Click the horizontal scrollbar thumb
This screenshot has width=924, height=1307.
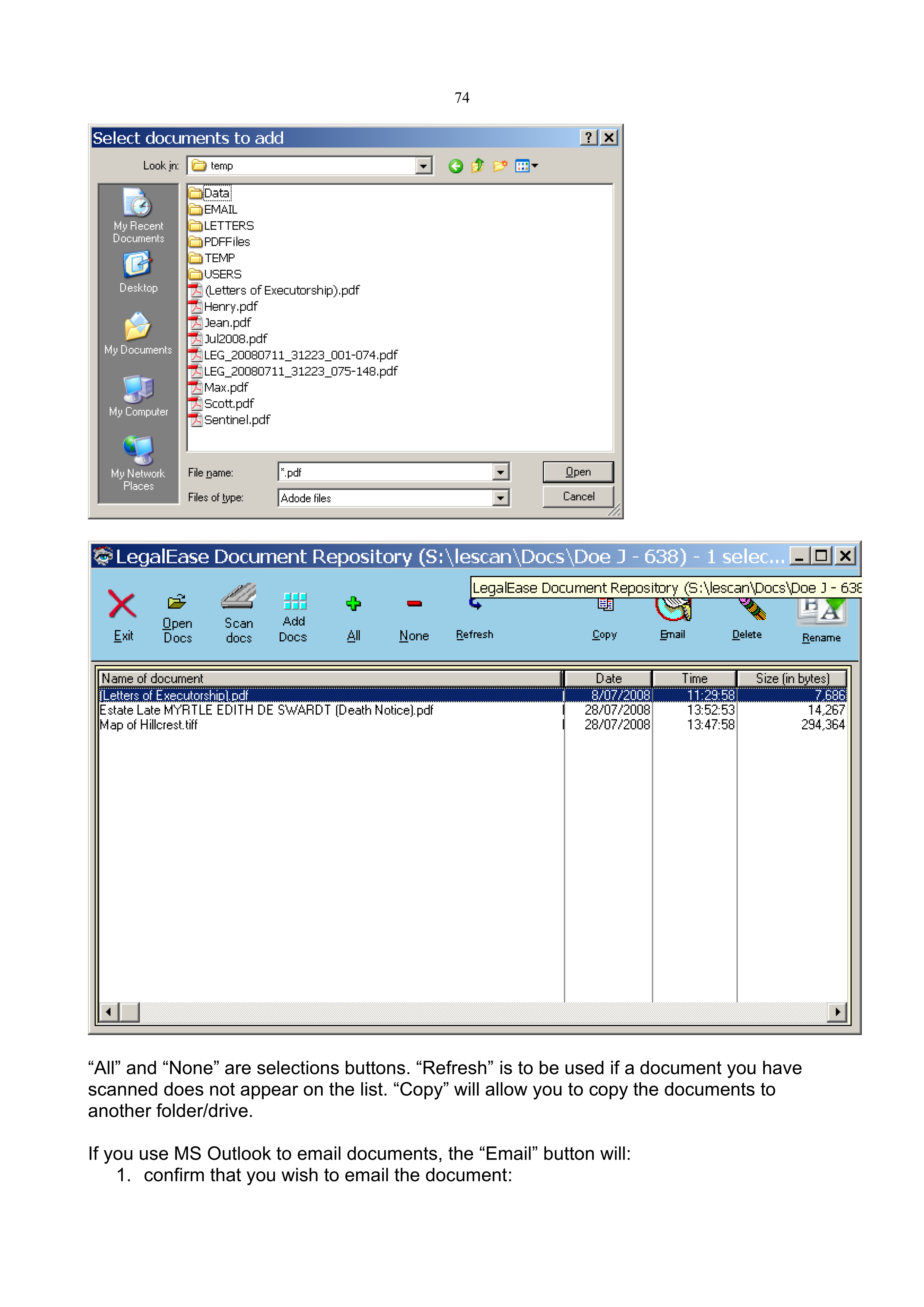click(130, 1012)
